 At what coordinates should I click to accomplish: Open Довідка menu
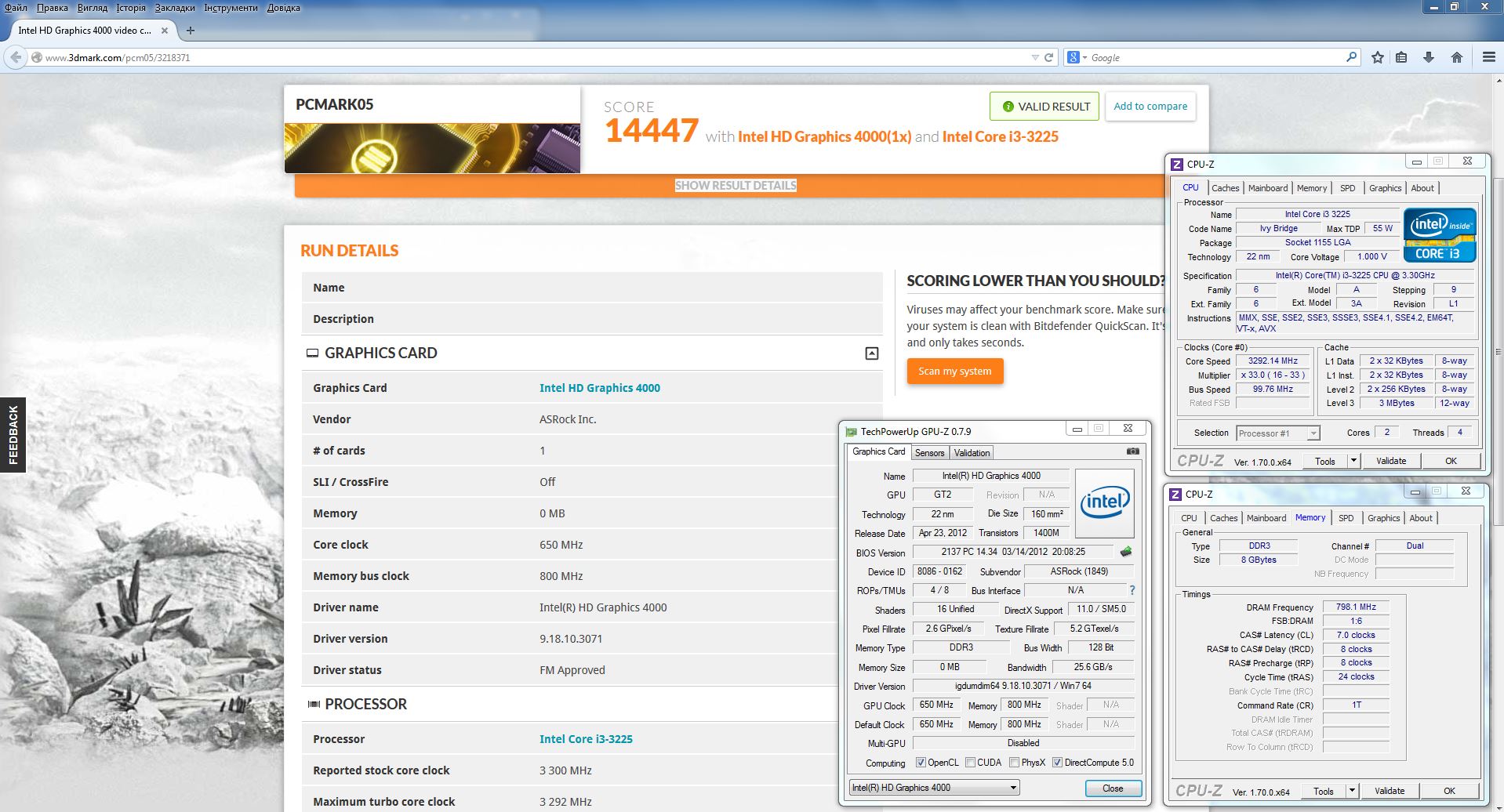284,8
